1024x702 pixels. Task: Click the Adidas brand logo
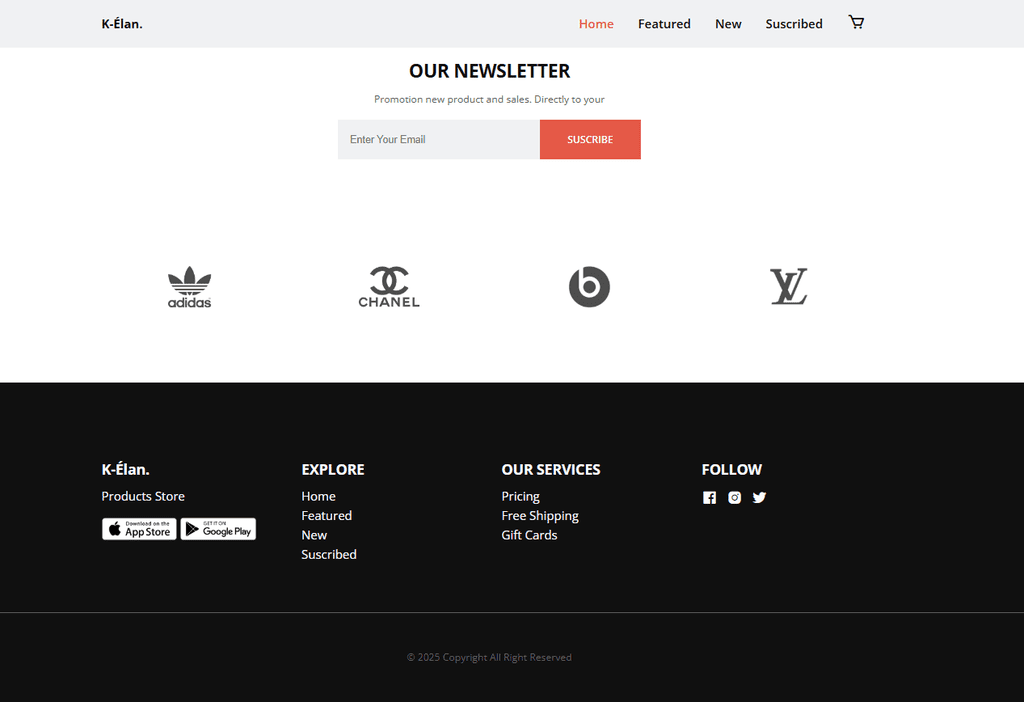[189, 287]
